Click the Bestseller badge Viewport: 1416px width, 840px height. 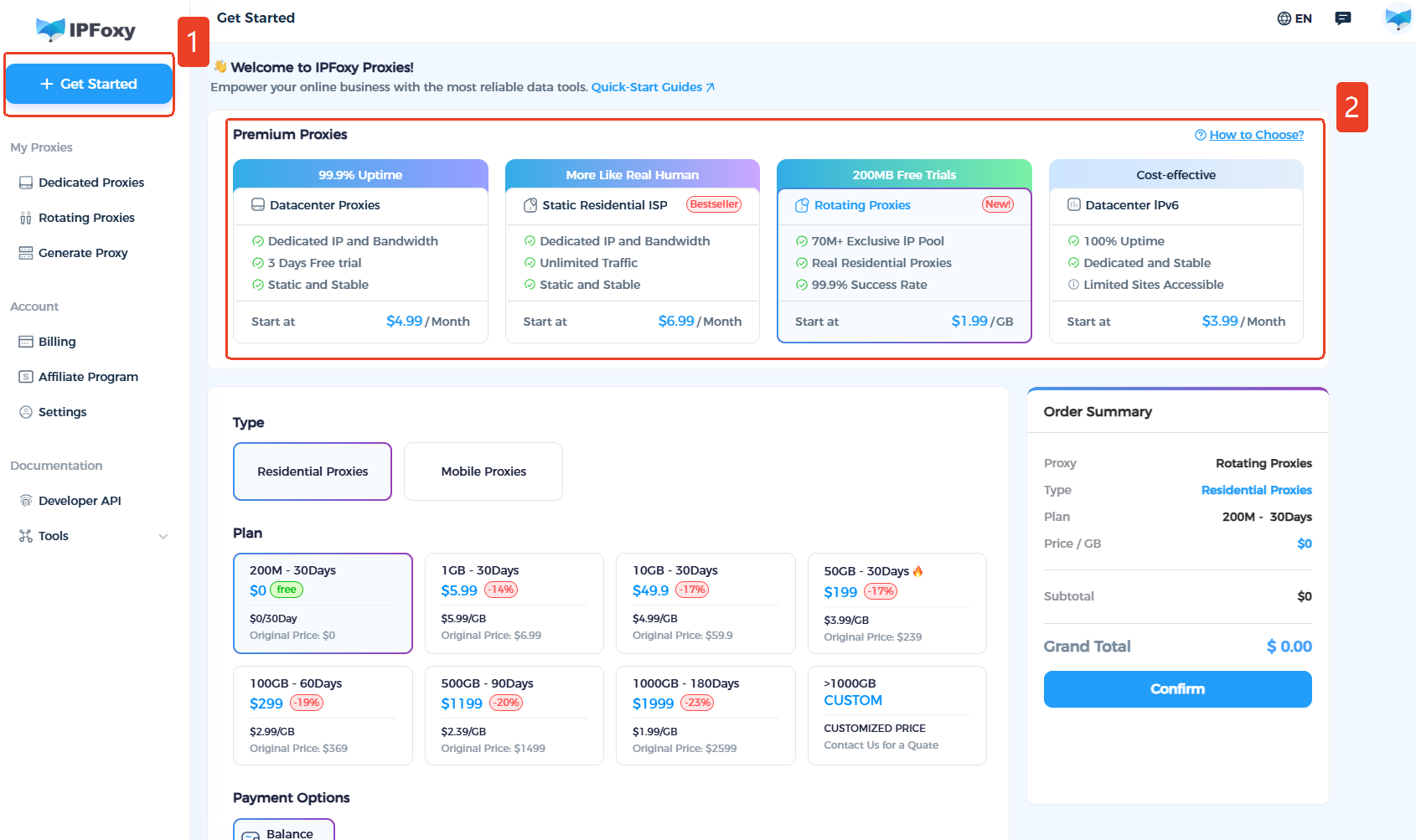coord(714,204)
